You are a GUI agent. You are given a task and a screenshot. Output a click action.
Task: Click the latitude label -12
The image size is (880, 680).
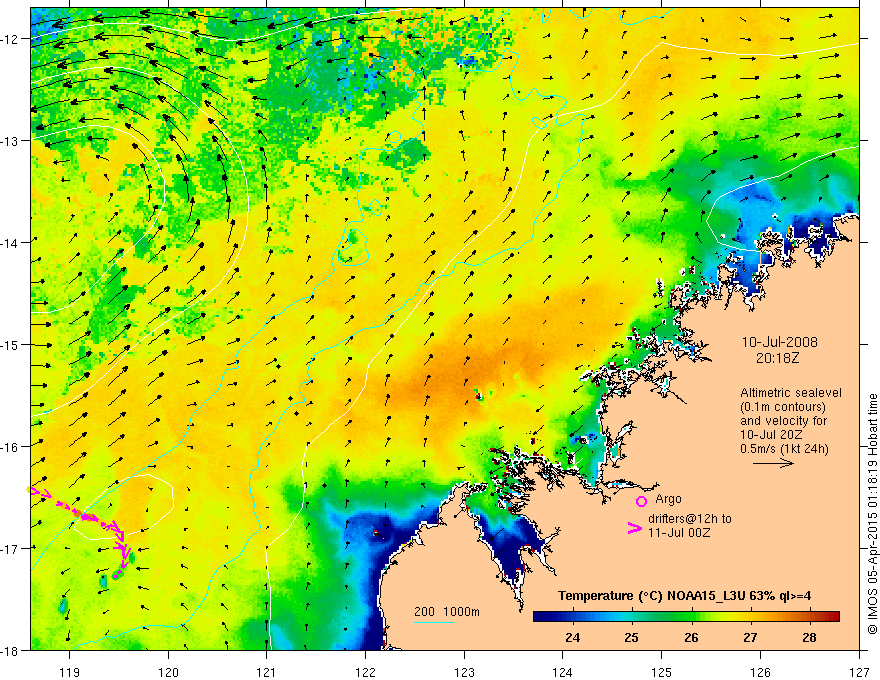[10, 39]
